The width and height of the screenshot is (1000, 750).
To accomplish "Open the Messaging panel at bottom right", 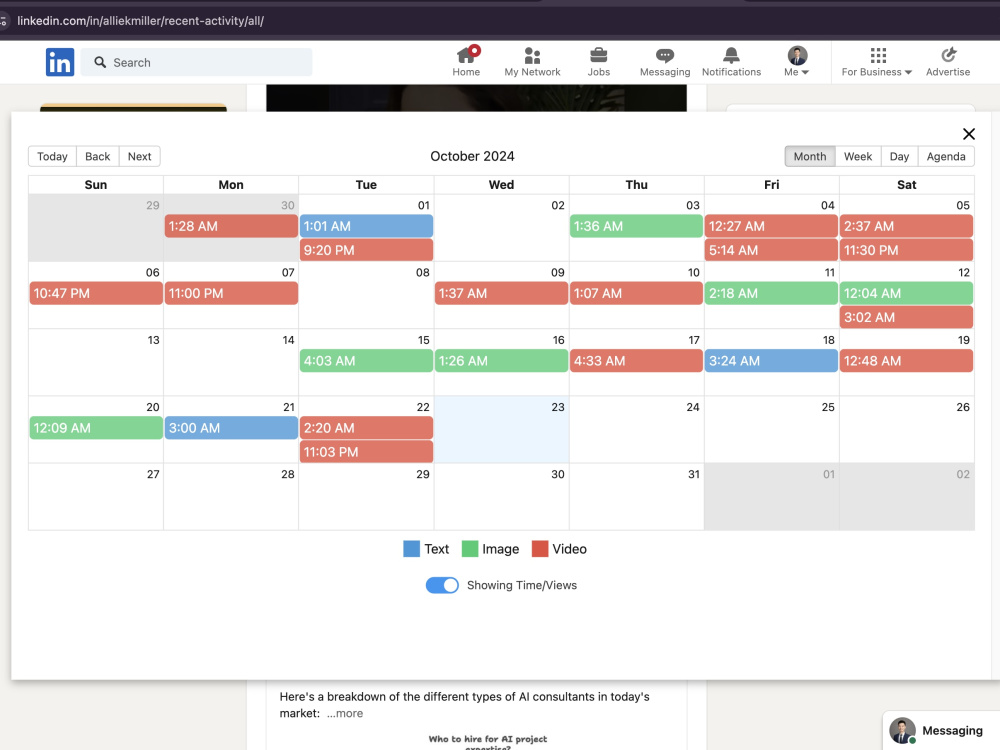I will [941, 730].
